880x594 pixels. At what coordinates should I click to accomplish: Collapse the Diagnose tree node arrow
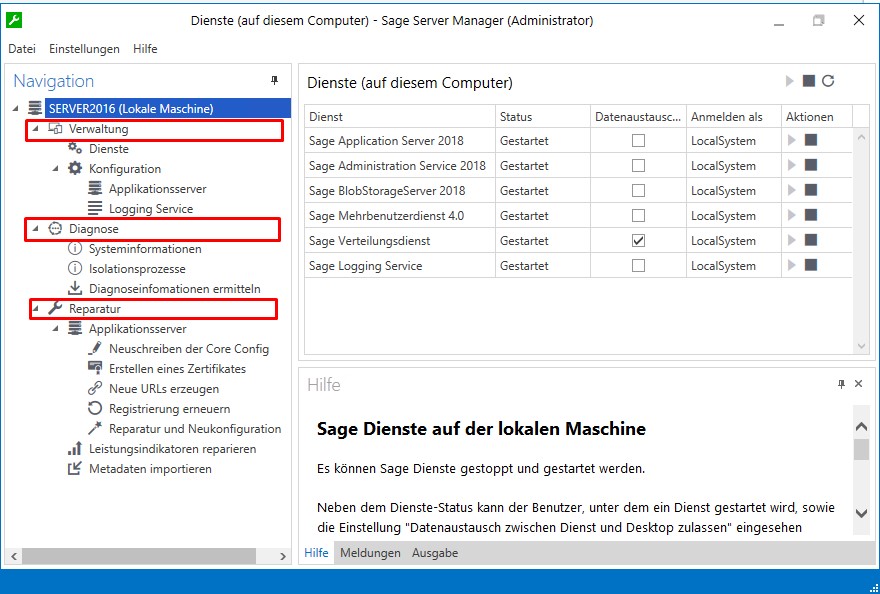coord(36,229)
